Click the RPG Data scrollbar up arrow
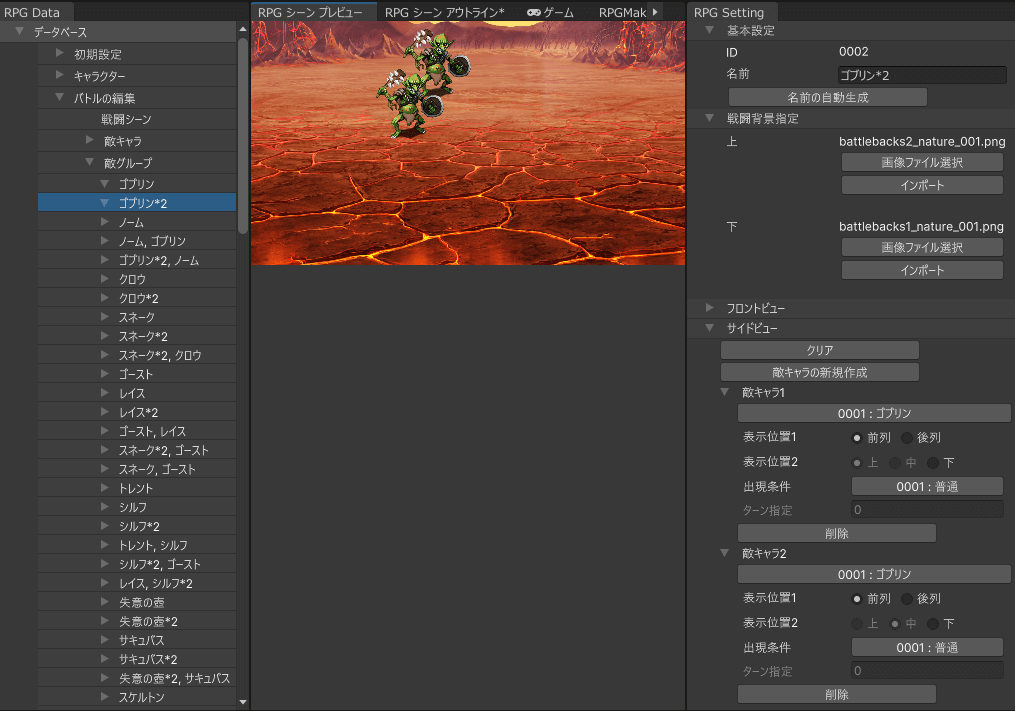Screen dimensions: 1015x711 point(243,29)
